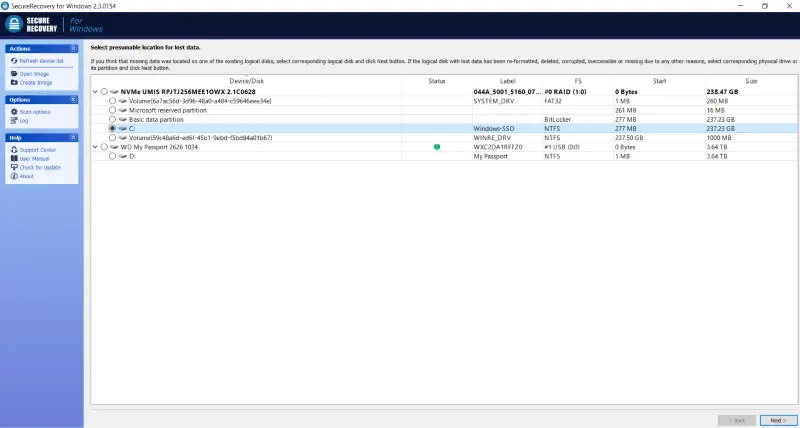This screenshot has width=800, height=428.
Task: Click the My Passport label cell
Action: click(x=490, y=156)
